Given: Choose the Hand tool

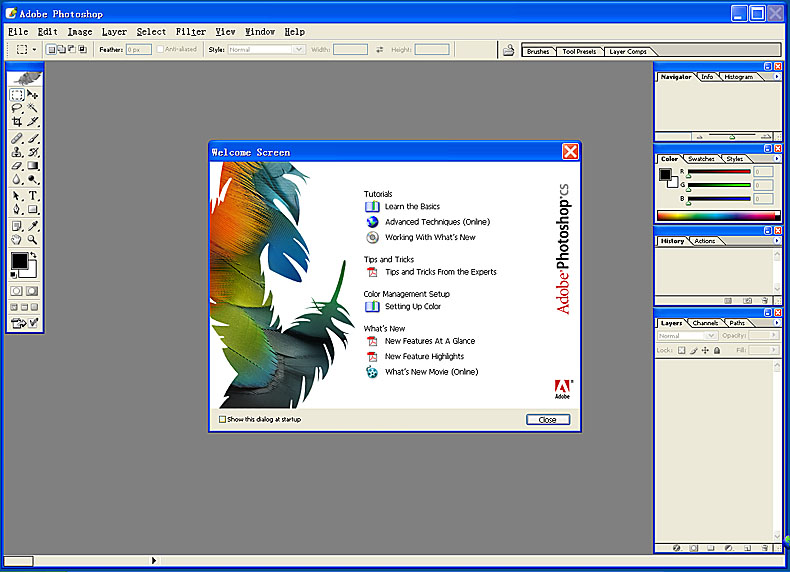Looking at the screenshot, I should pos(17,239).
